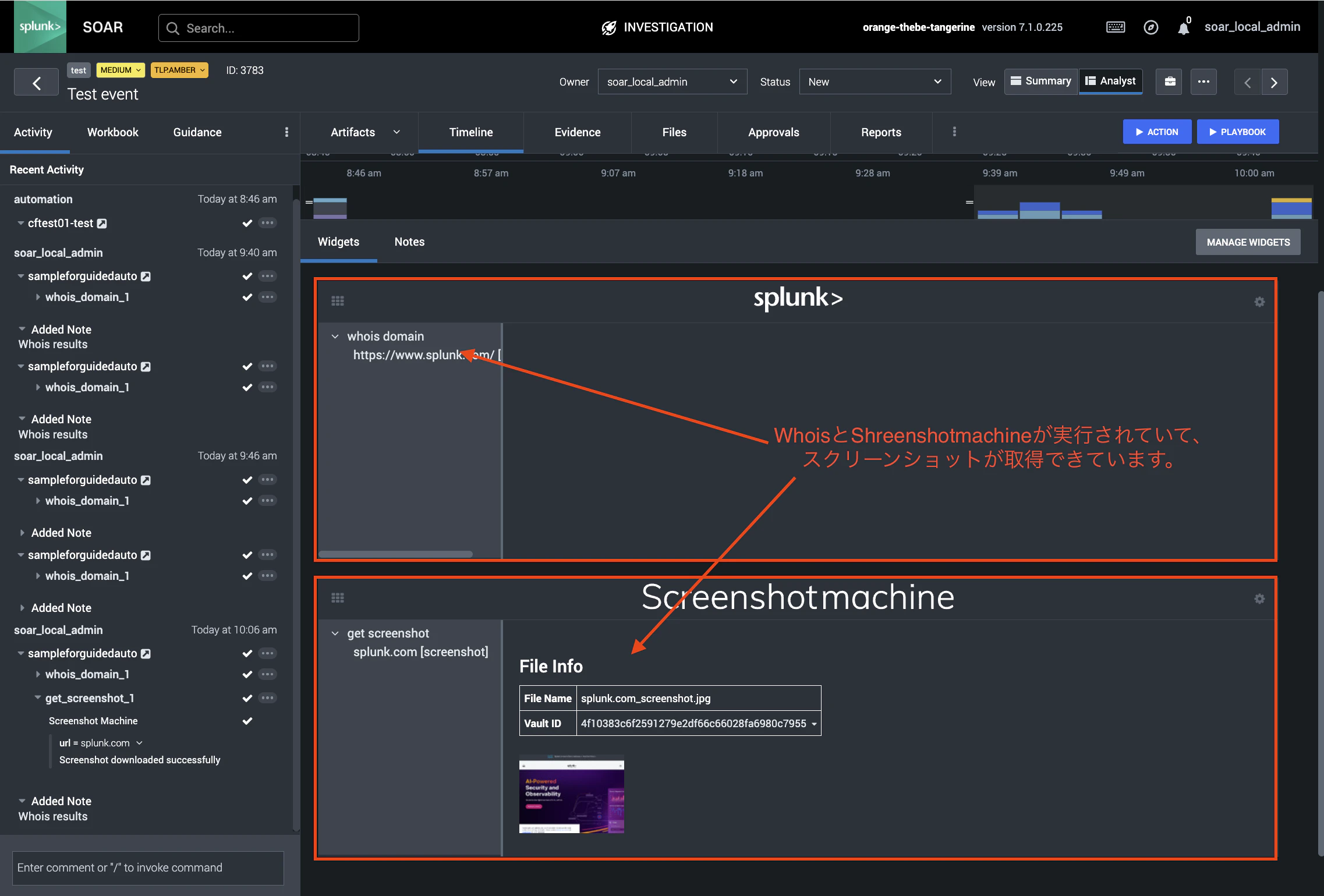Screen dimensions: 1324x896
Task: Open ellipsis menu for cftest01-test
Action: click(267, 223)
